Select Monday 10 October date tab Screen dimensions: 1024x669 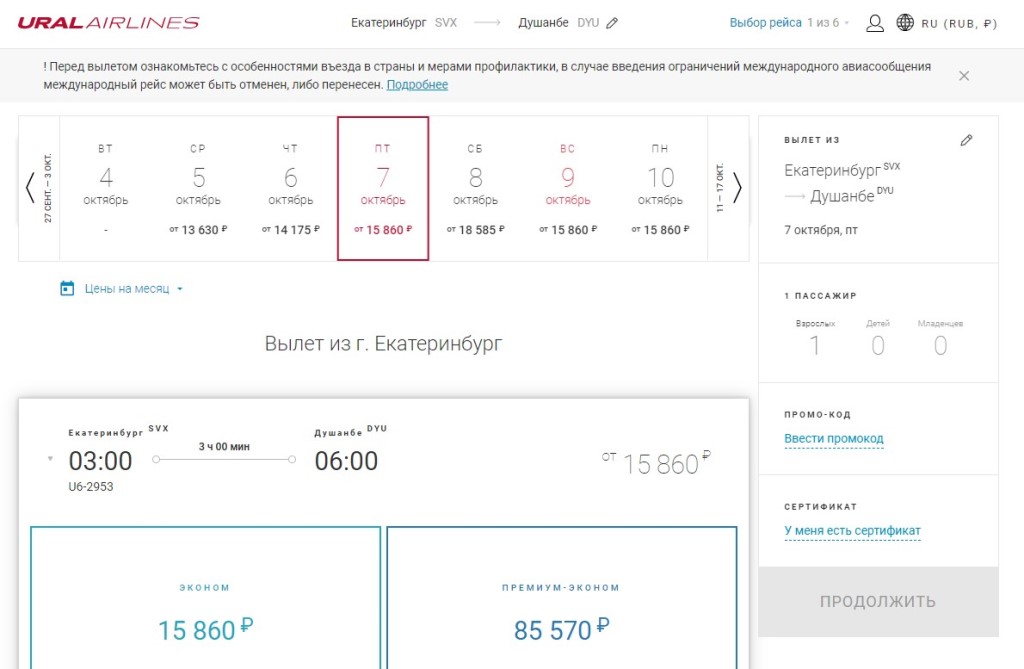pyautogui.click(x=660, y=188)
